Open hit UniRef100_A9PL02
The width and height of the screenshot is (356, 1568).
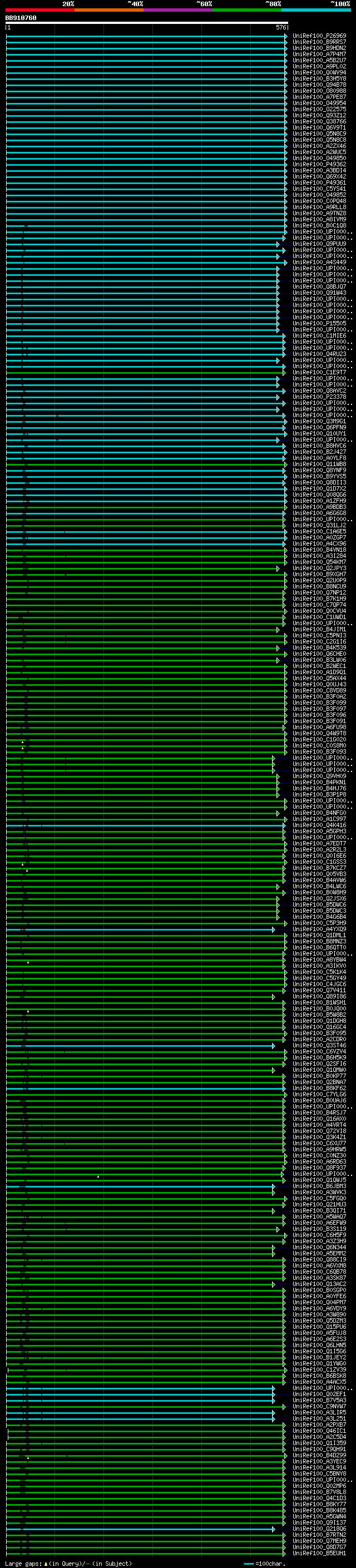pyautogui.click(x=319, y=66)
